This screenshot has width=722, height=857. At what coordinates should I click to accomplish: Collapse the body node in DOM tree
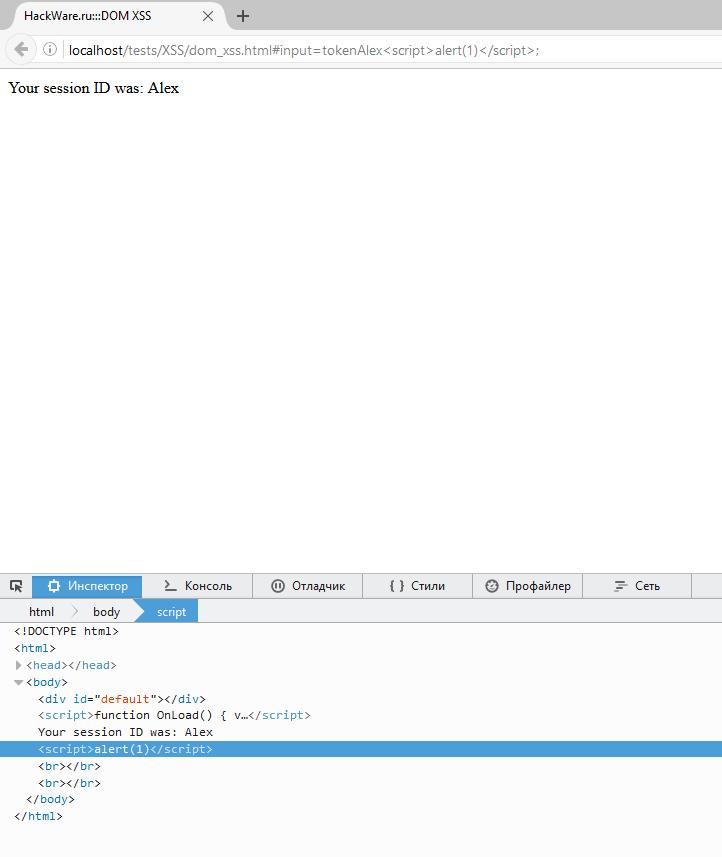19,682
